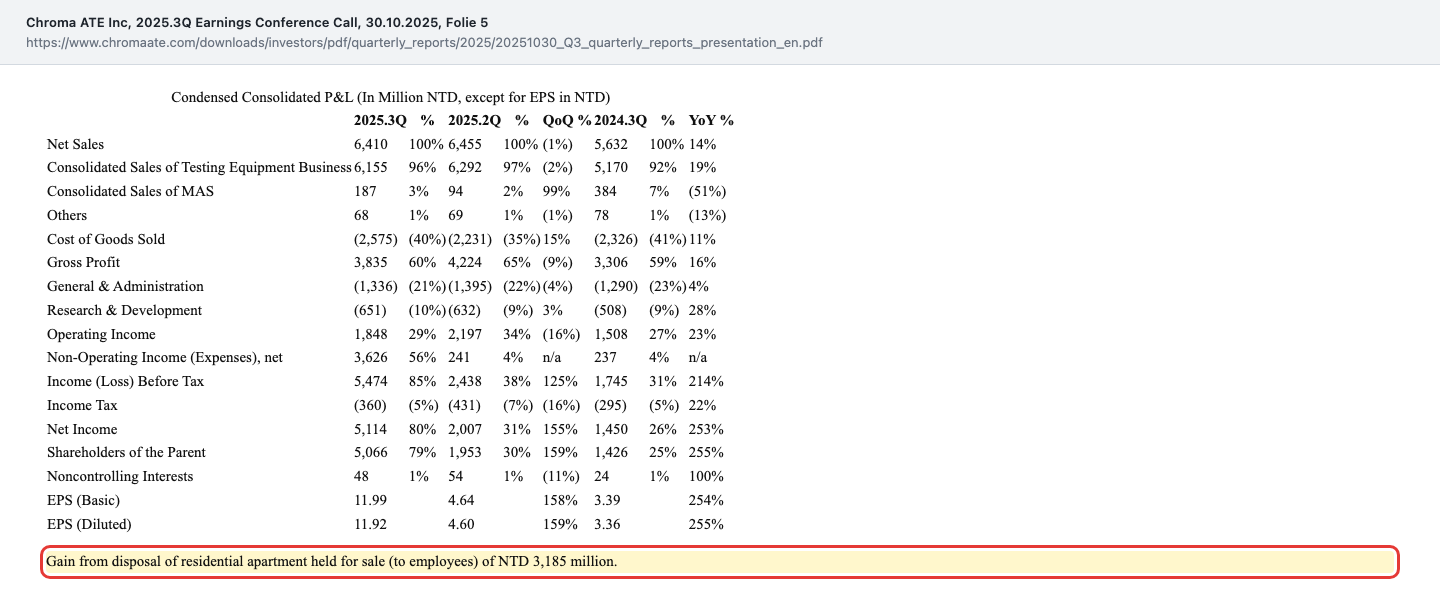Click the 2025.3Q column header

[x=380, y=120]
